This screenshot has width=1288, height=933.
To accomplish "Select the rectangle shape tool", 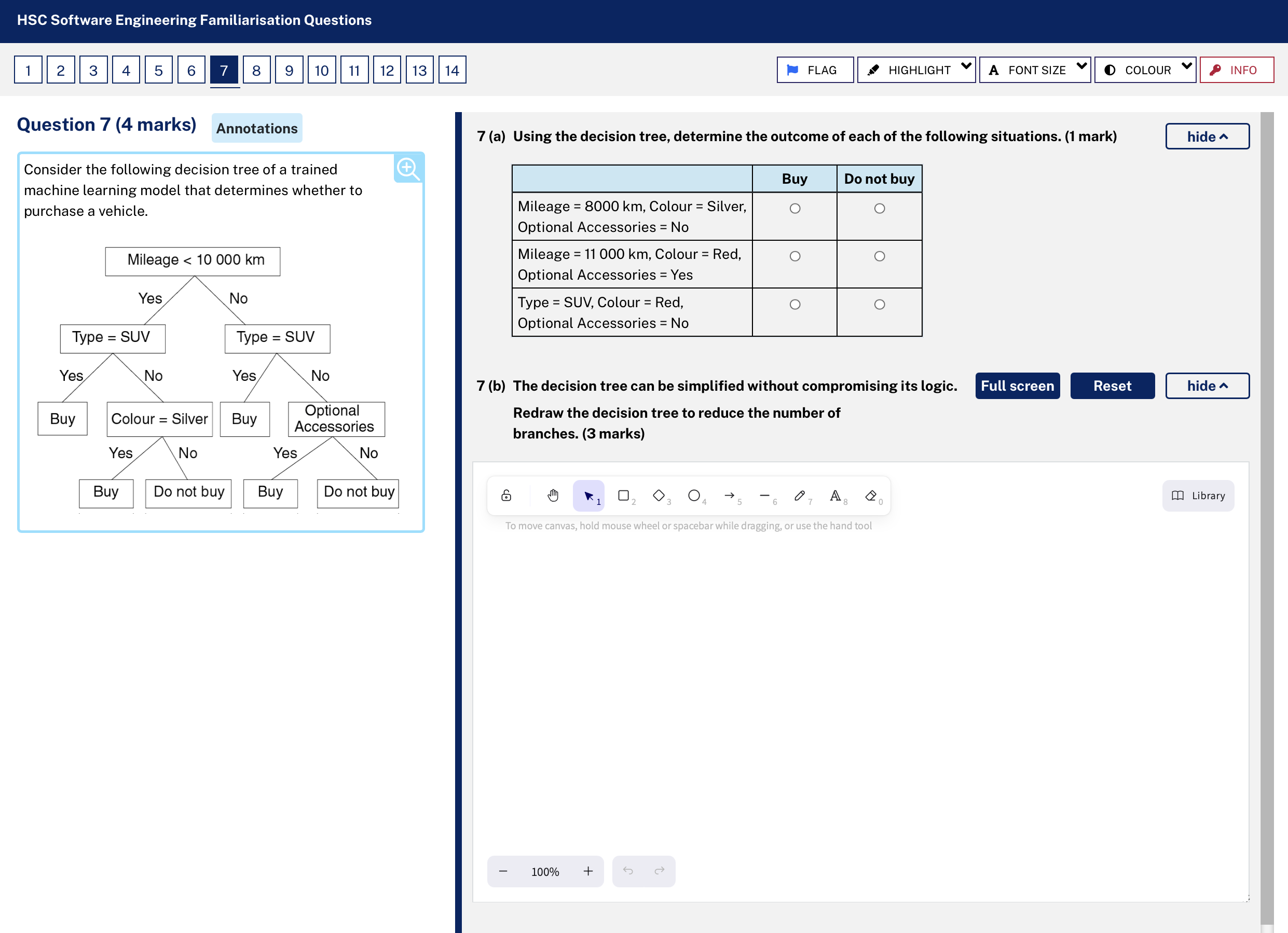I will tap(624, 496).
